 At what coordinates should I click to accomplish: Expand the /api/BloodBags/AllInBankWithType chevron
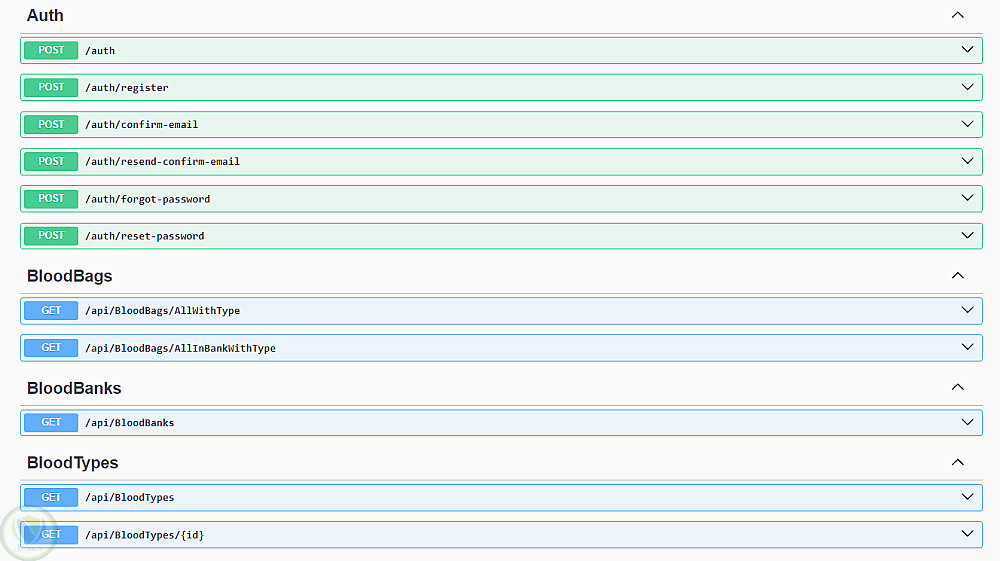[967, 347]
